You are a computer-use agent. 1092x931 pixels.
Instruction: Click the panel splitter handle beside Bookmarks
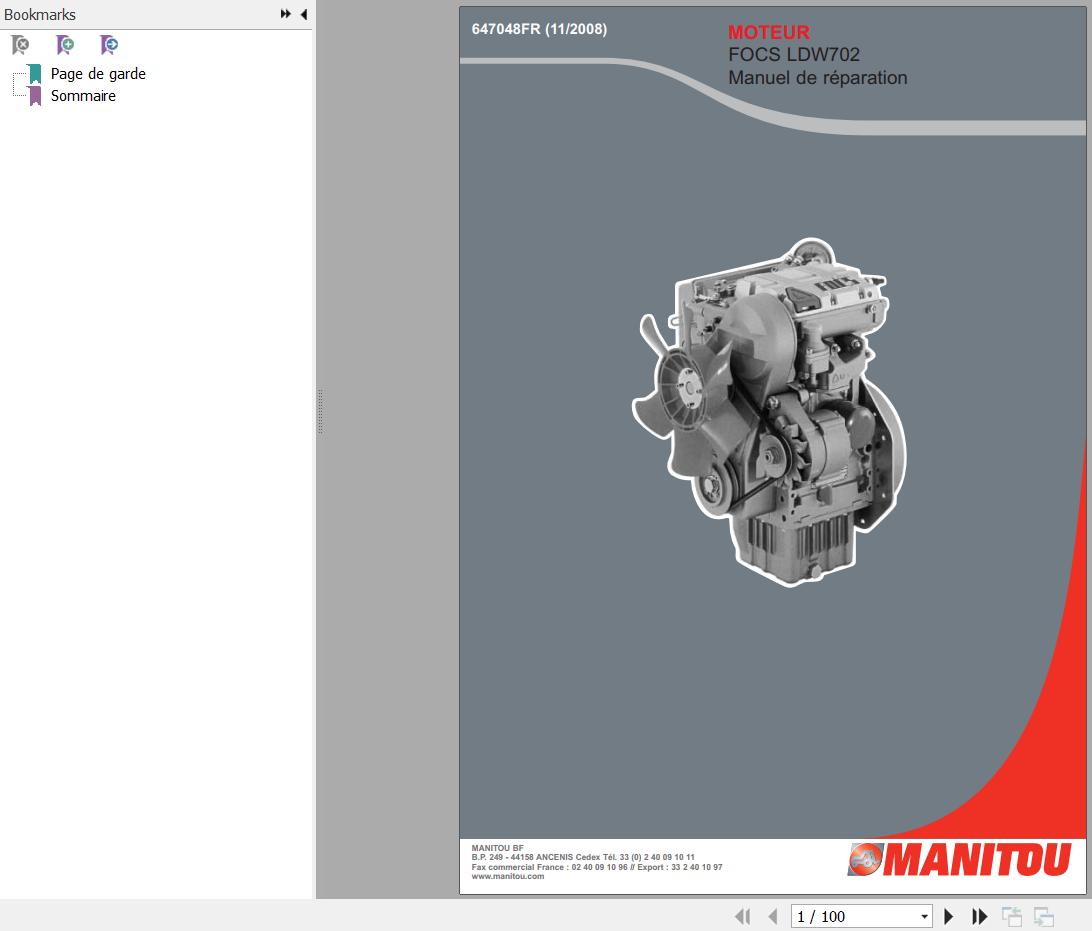tap(320, 412)
